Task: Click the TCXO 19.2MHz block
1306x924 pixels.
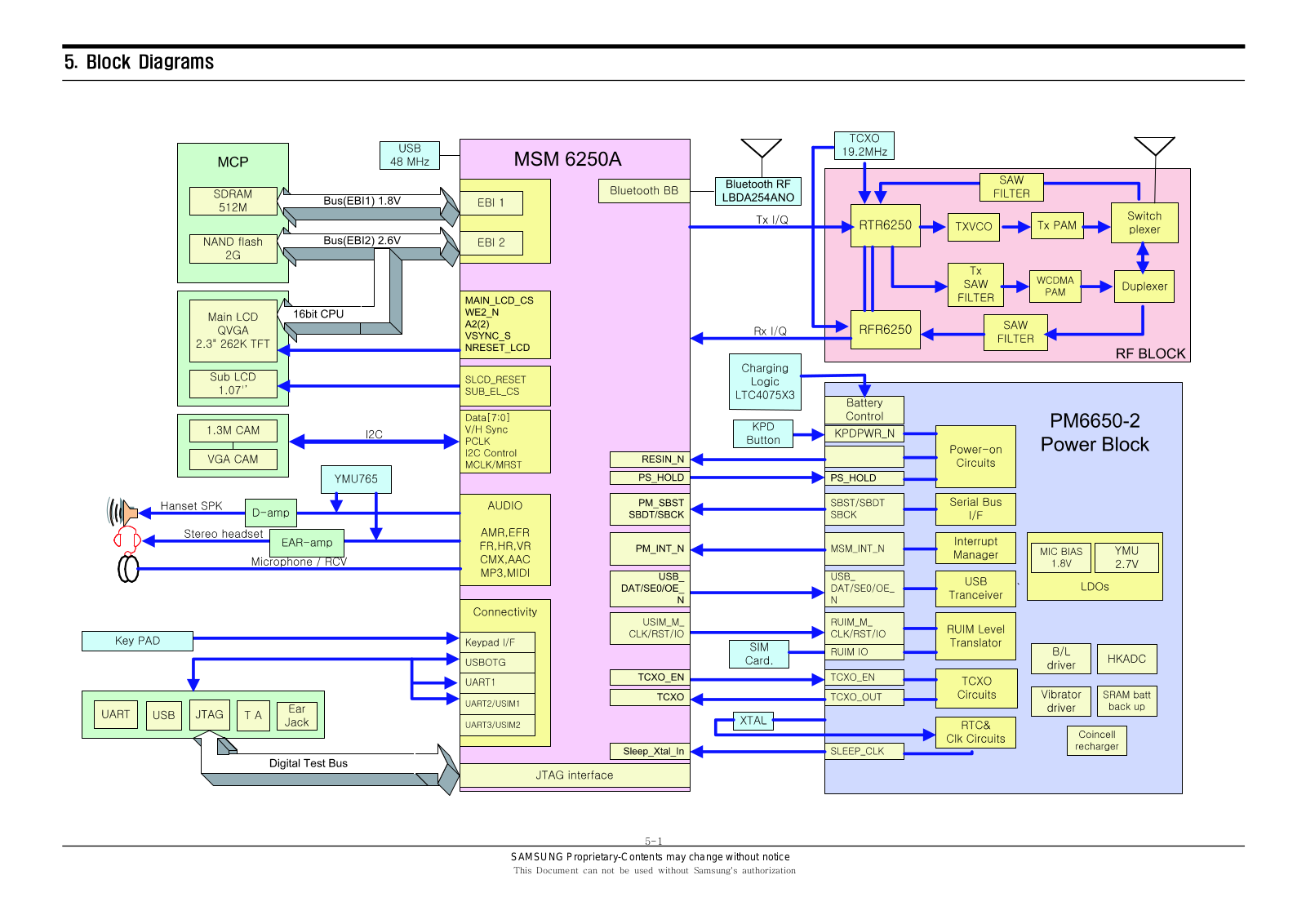Action: 864,145
